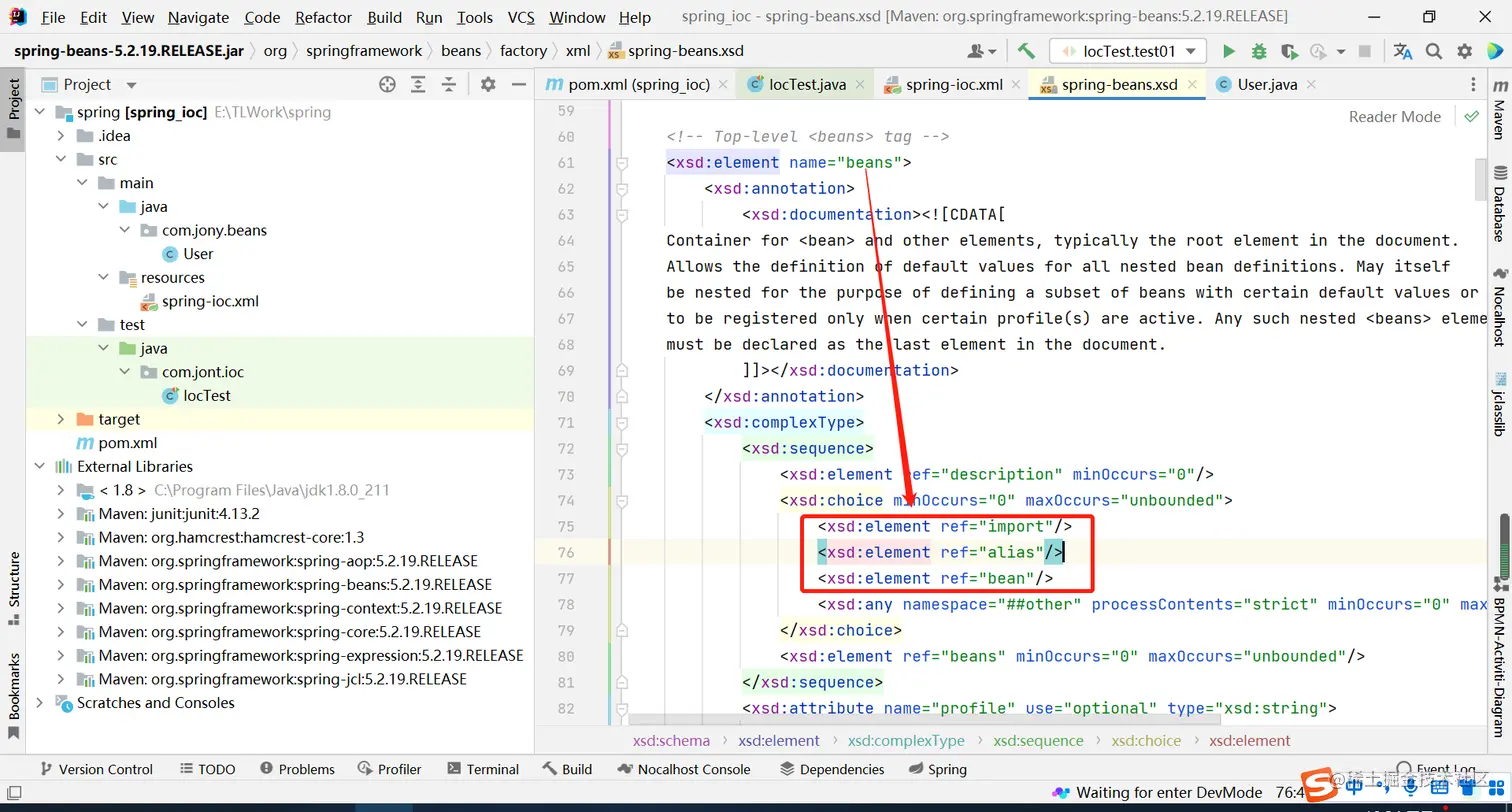Click the translate icon in toolbar
The image size is (1512, 812).
click(1403, 51)
